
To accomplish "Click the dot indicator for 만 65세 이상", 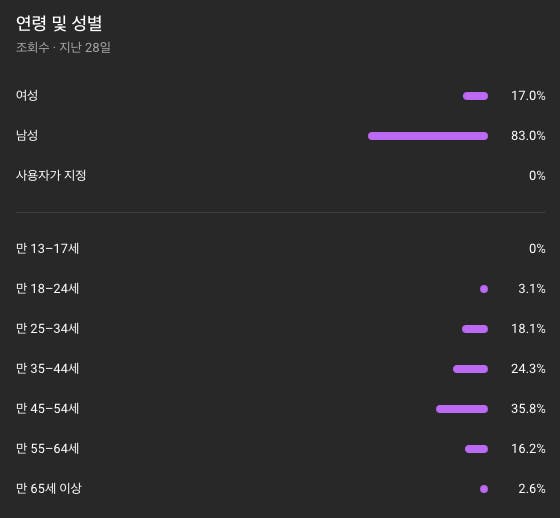I will click(x=484, y=489).
